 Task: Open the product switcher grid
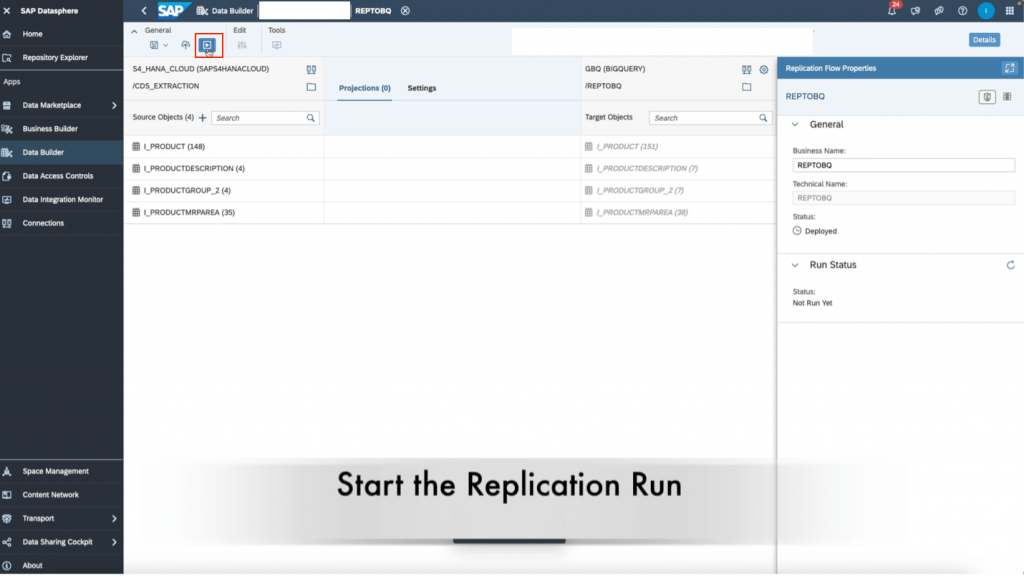point(1010,10)
